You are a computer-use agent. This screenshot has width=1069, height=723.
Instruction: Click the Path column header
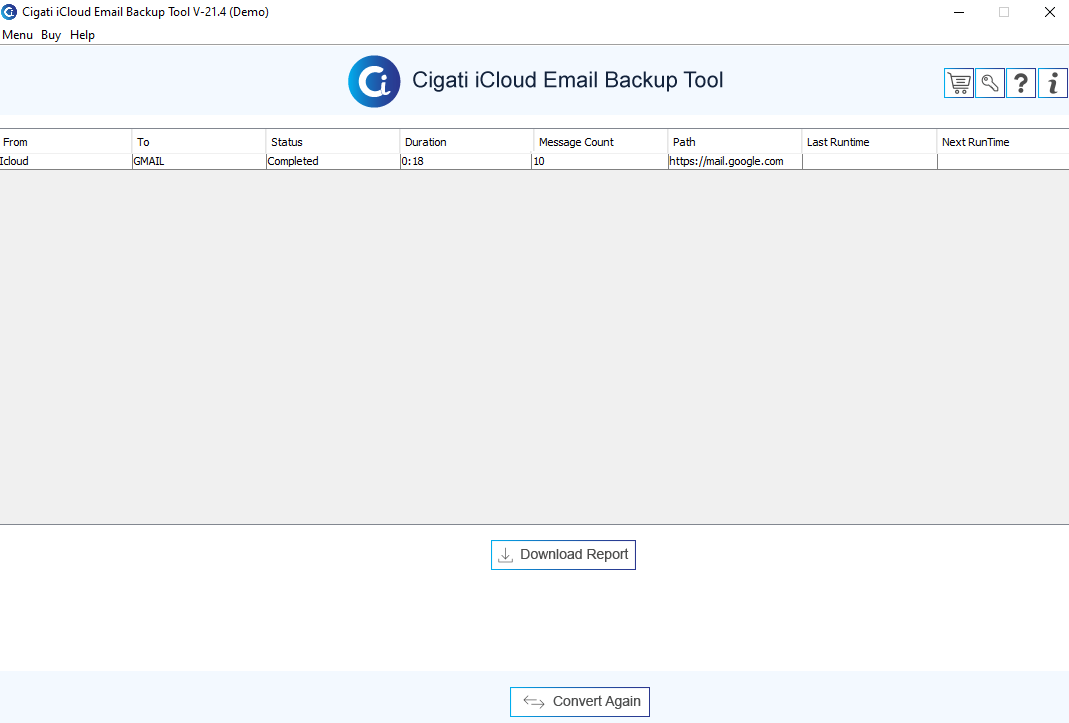[x=735, y=142]
